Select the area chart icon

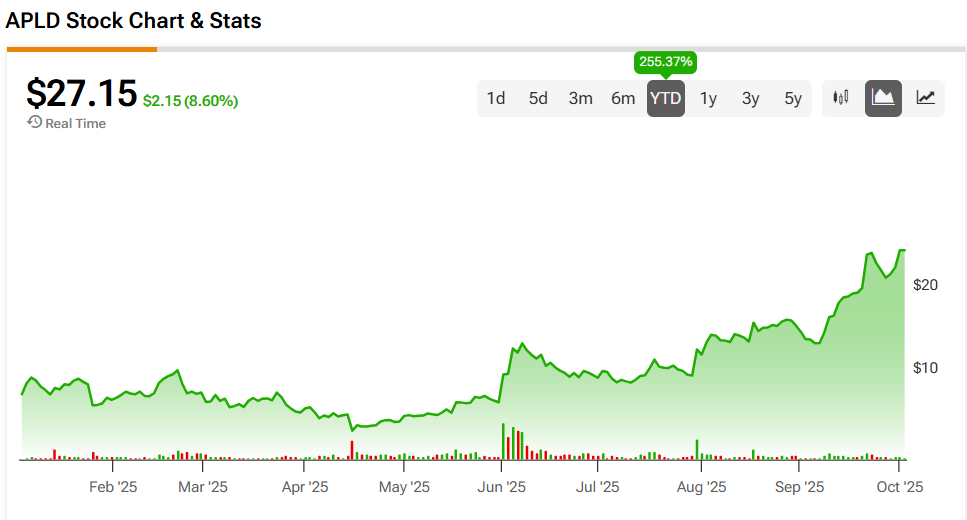[883, 98]
